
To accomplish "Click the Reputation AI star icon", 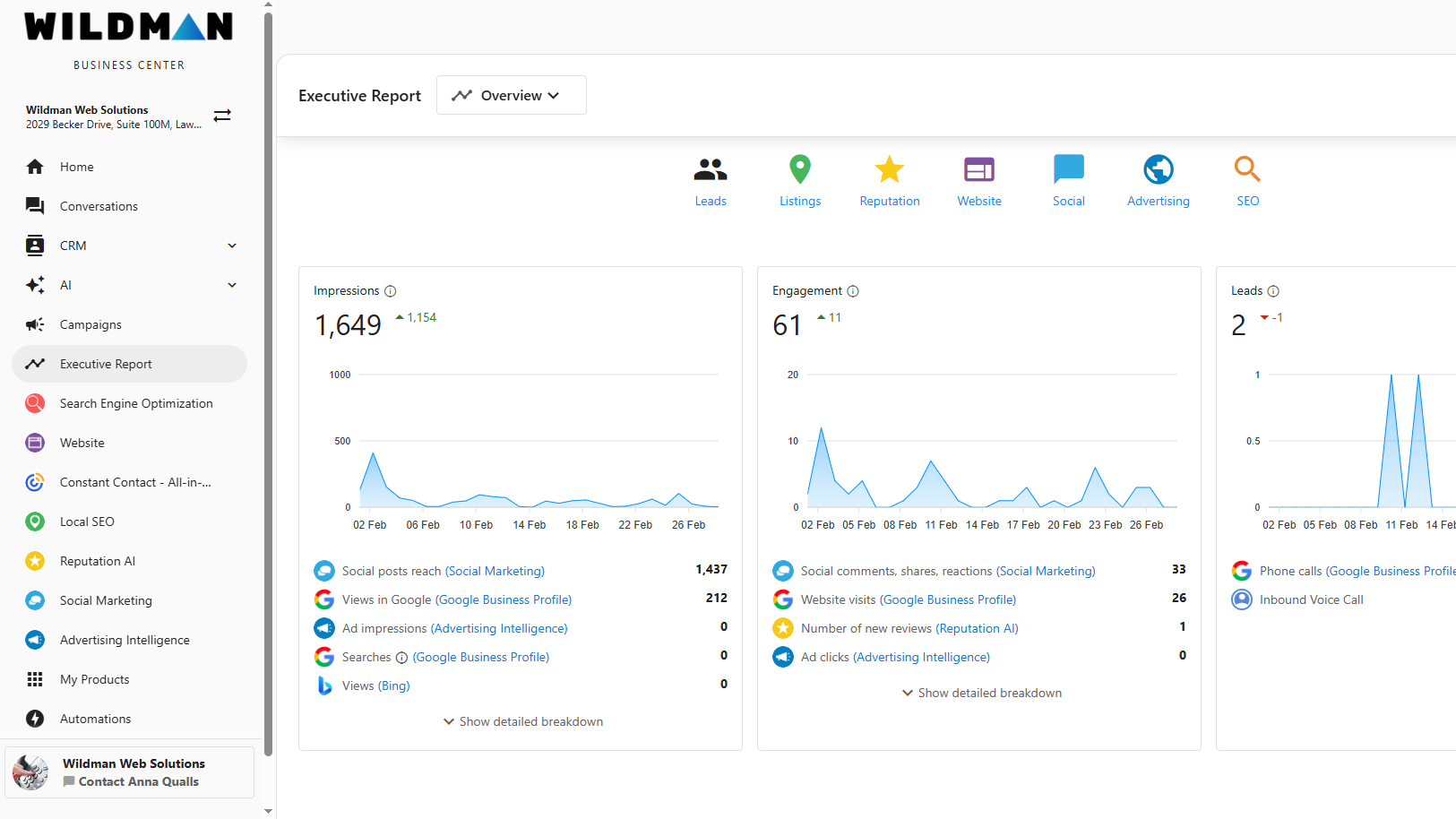I will tap(35, 561).
